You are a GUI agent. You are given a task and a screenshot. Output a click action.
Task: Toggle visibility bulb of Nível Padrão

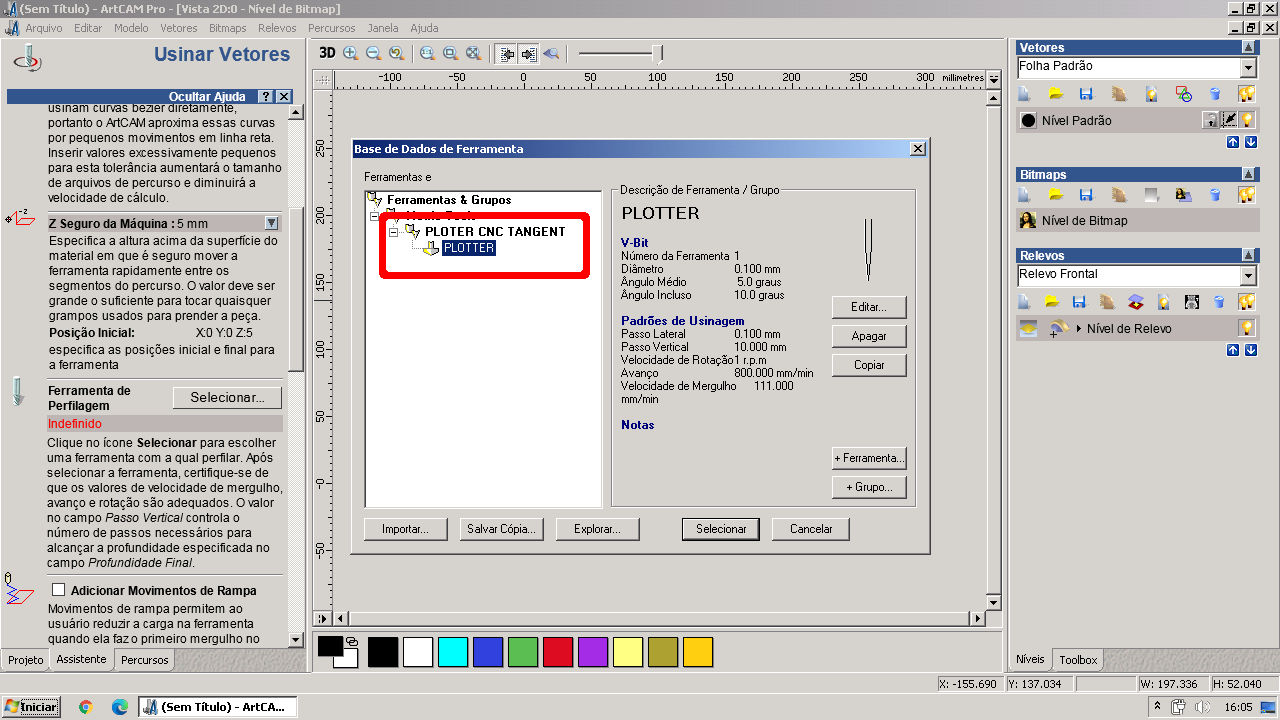[1247, 120]
